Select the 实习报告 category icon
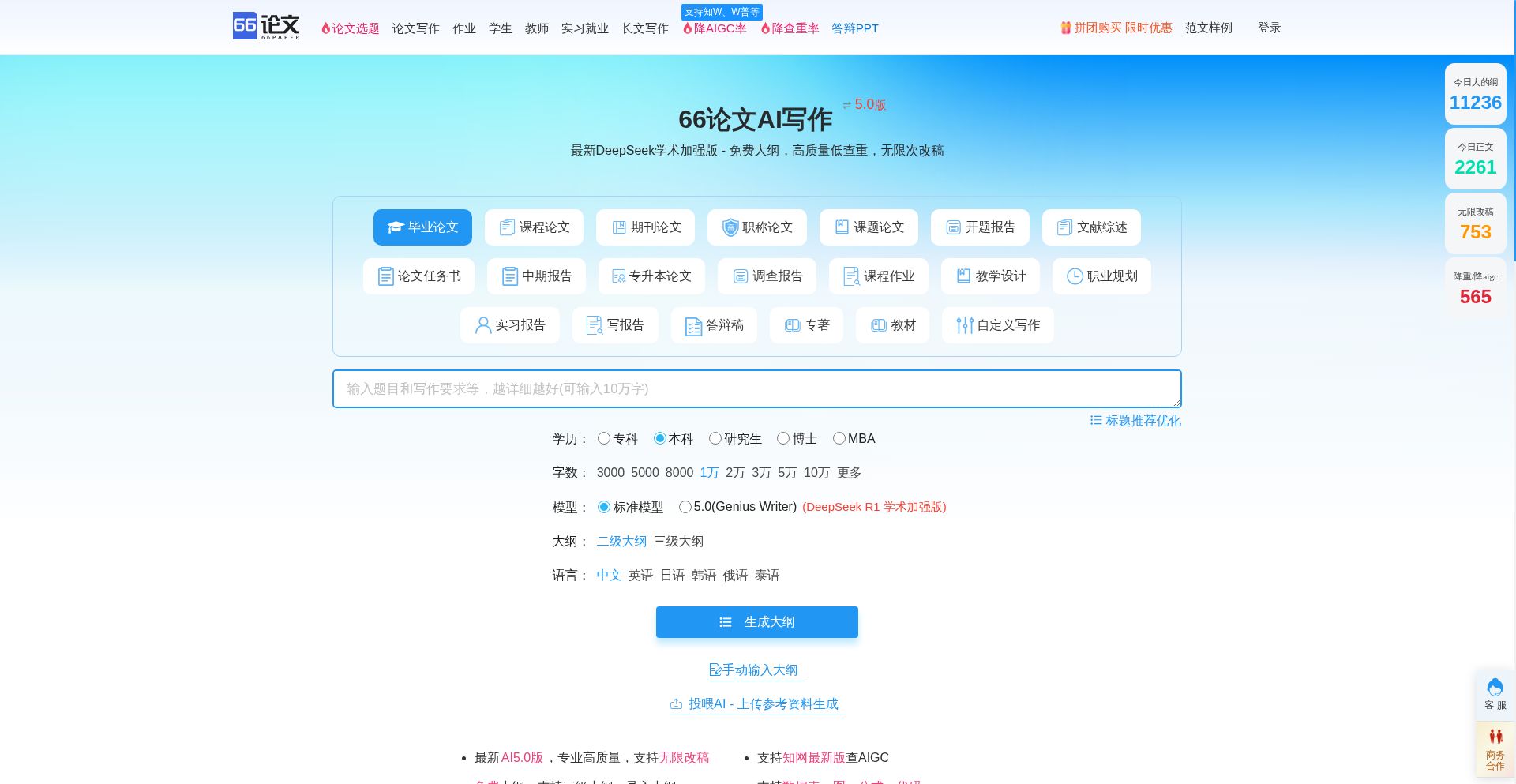The image size is (1516, 784). [482, 325]
